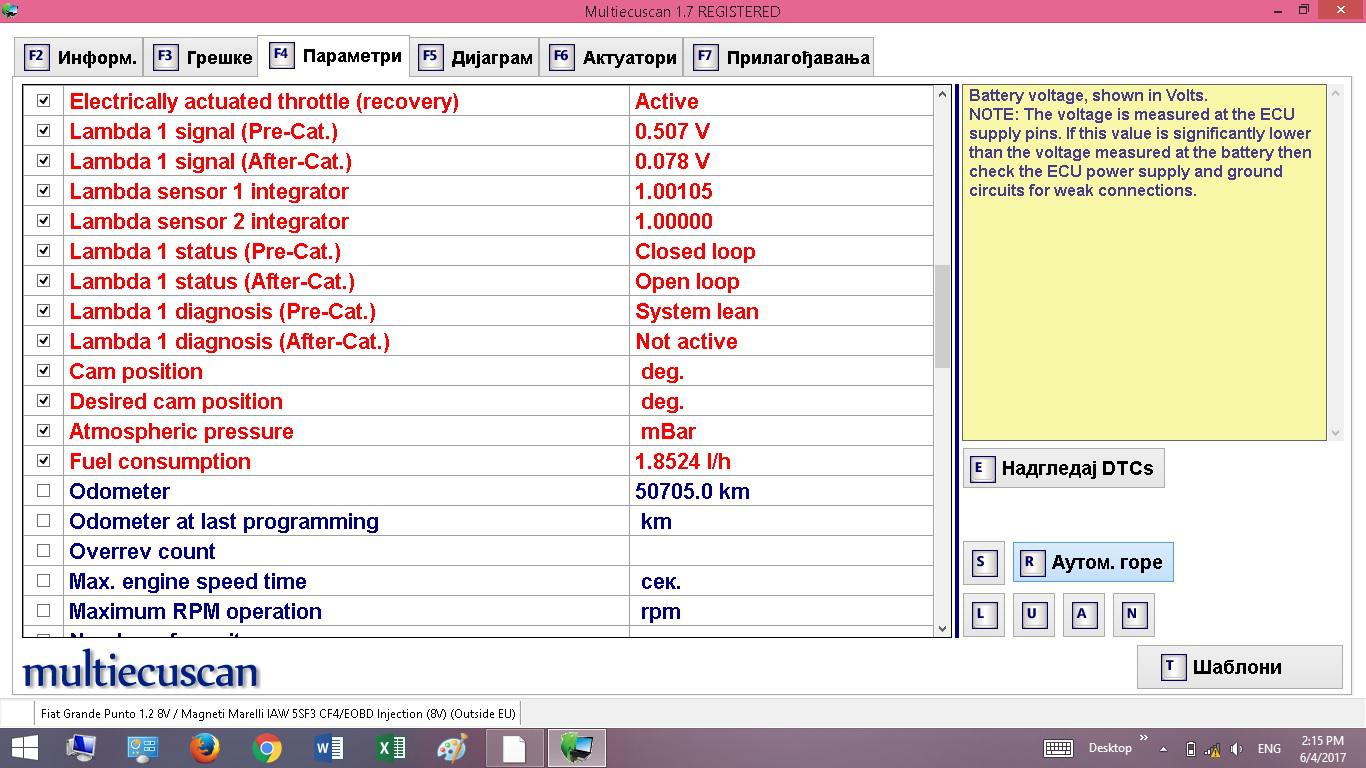
Task: Click the volume speaker tray icon
Action: [x=1237, y=749]
